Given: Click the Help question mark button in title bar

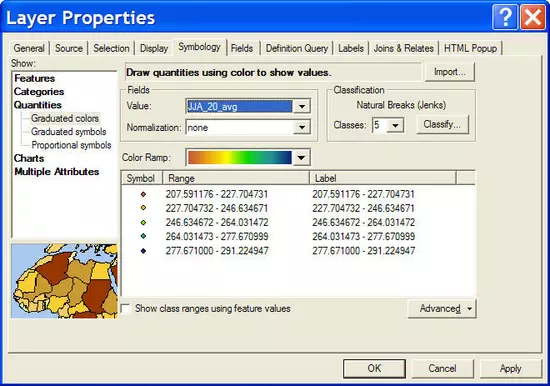Looking at the screenshot, I should [505, 17].
